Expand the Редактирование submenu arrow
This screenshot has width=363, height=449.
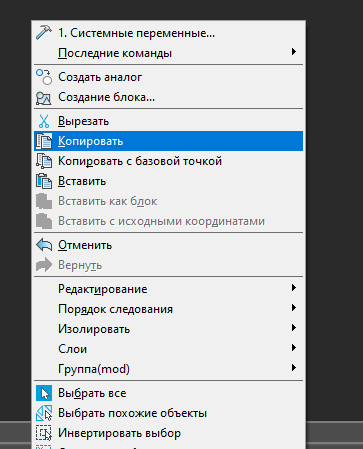coord(293,288)
